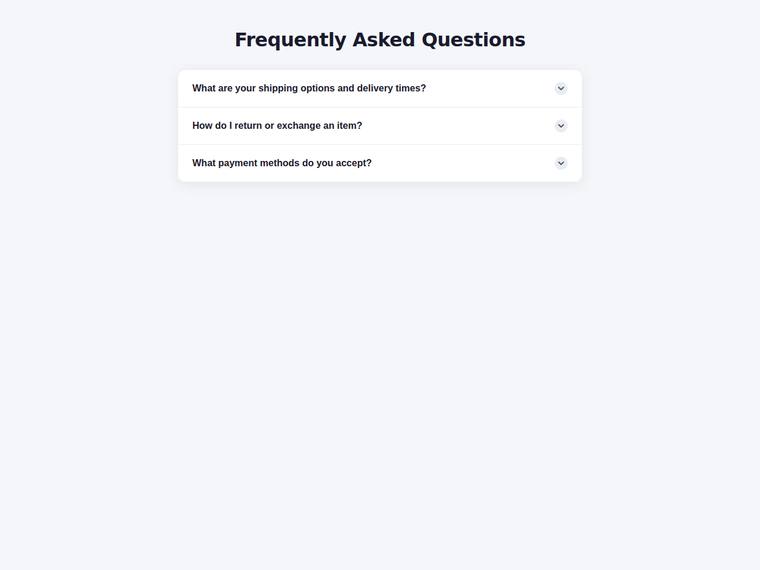Image resolution: width=760 pixels, height=570 pixels.
Task: Show answer using the return row's circular arrow
Action: (x=561, y=126)
